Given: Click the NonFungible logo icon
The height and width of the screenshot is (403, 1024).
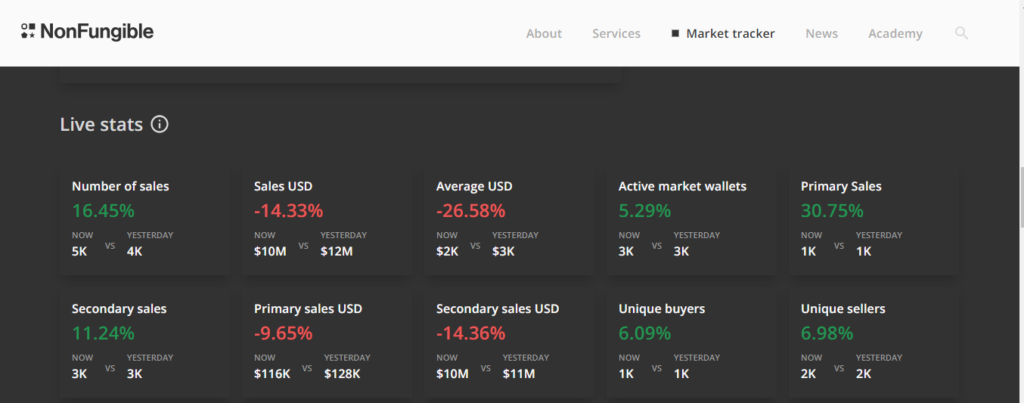Looking at the screenshot, I should click(28, 32).
